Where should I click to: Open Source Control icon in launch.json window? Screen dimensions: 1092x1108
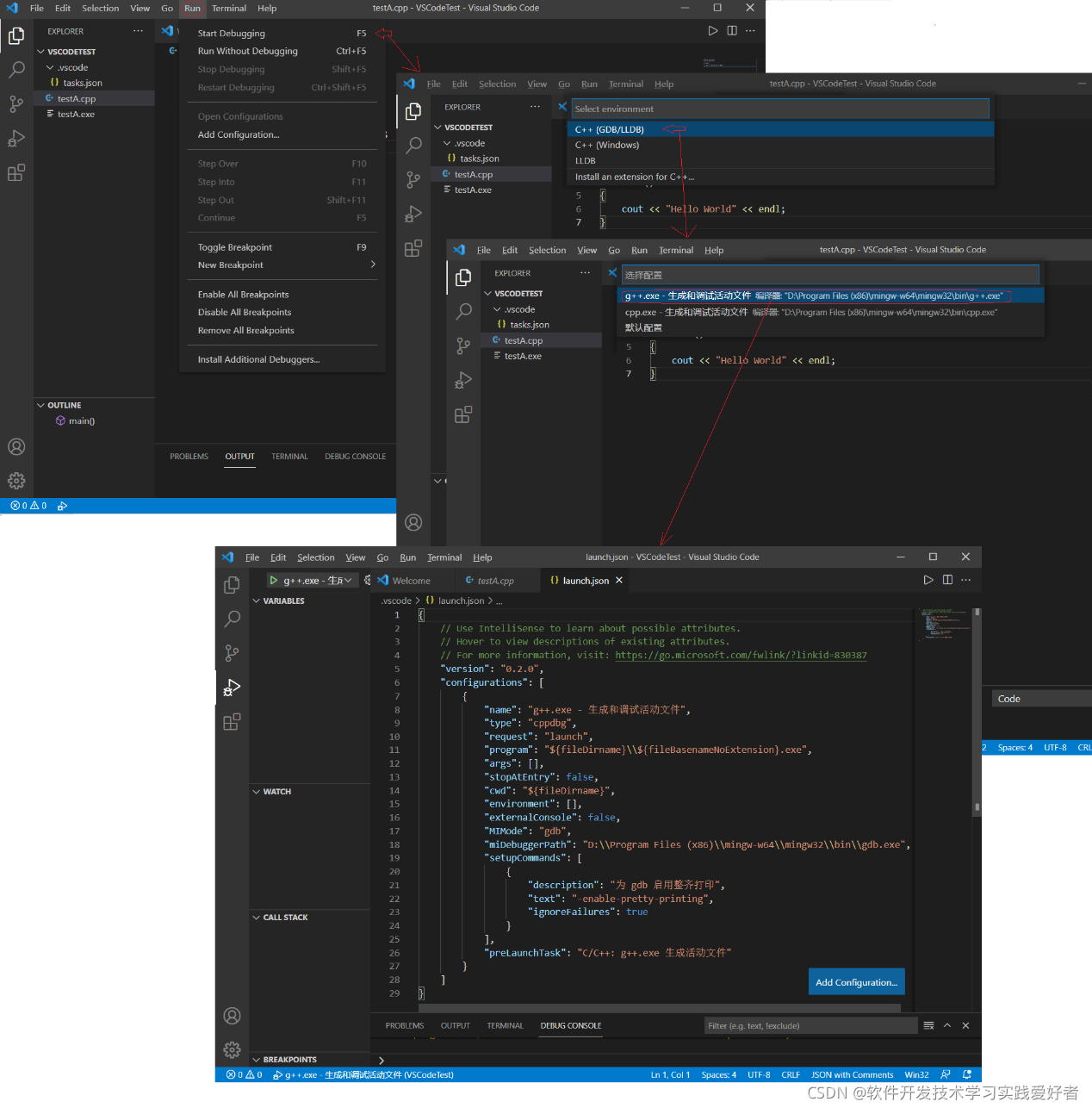(x=232, y=653)
